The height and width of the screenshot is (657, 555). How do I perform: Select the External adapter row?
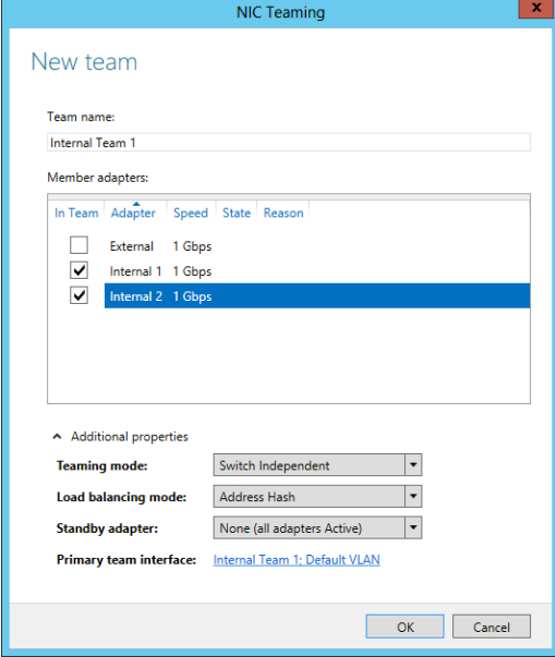coord(317,246)
